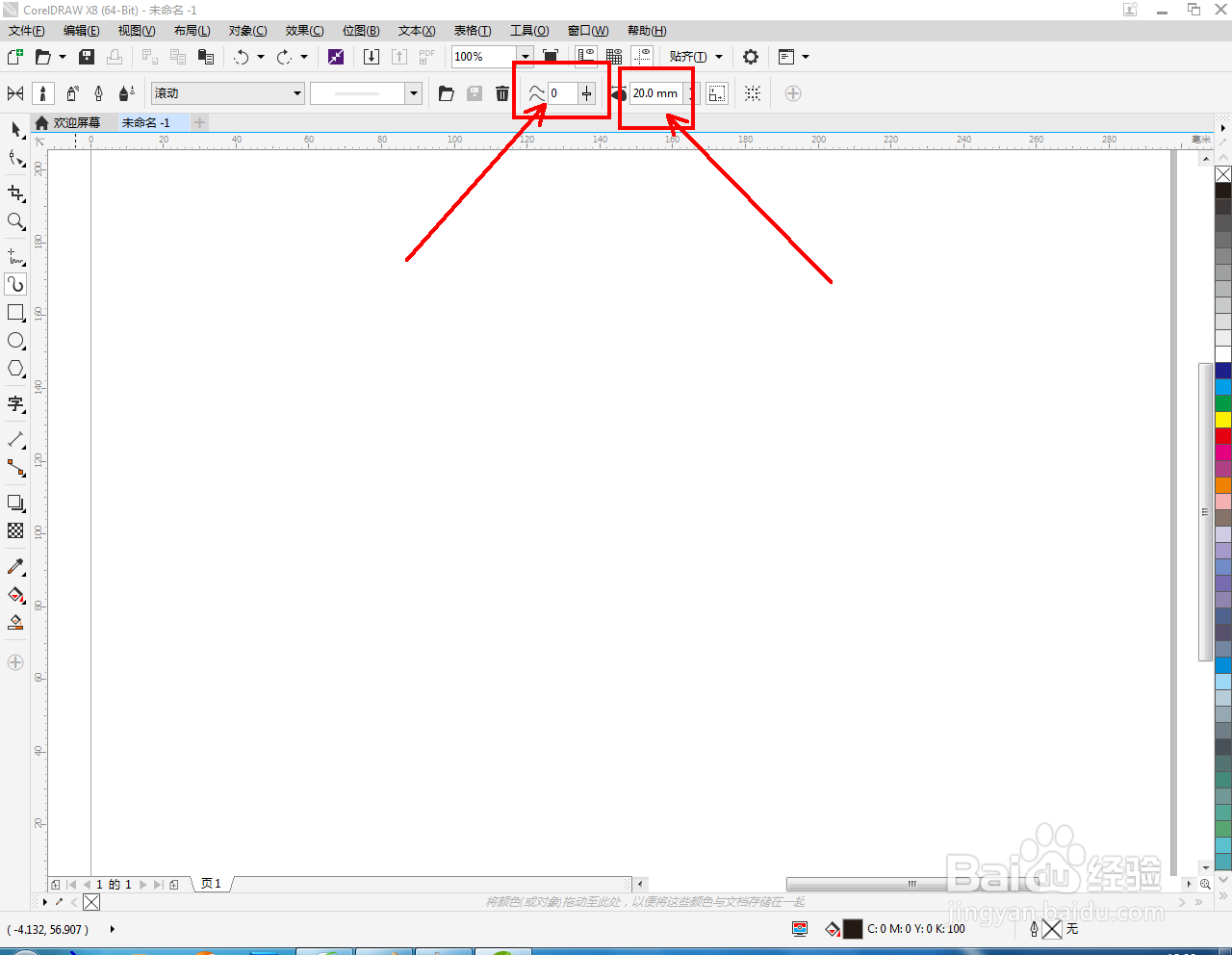Select the Crop tool

click(15, 194)
